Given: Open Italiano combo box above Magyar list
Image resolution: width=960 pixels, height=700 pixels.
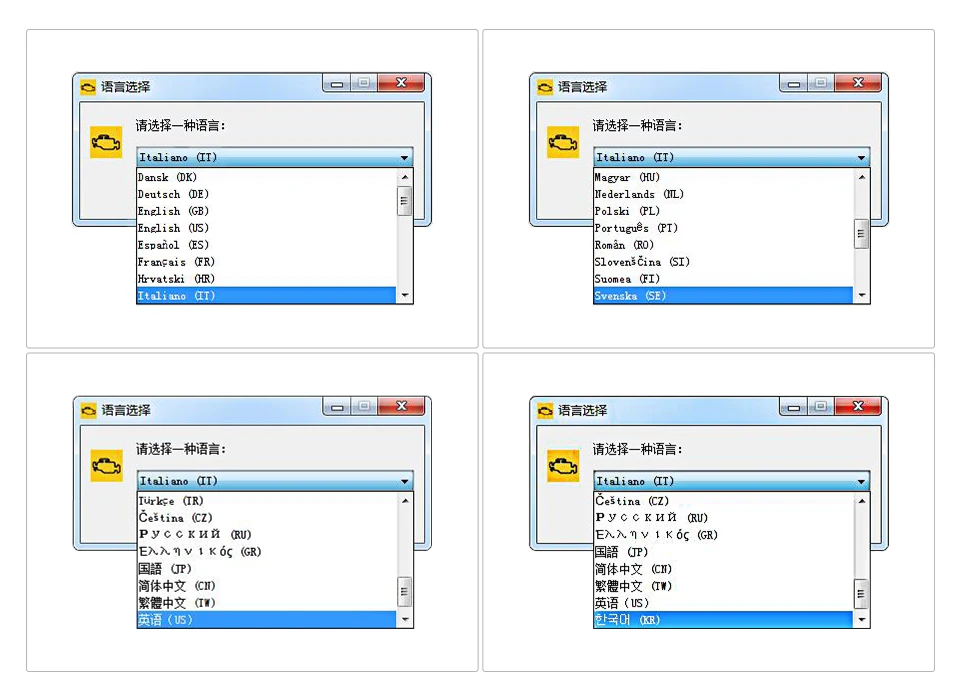Looking at the screenshot, I should (x=732, y=157).
